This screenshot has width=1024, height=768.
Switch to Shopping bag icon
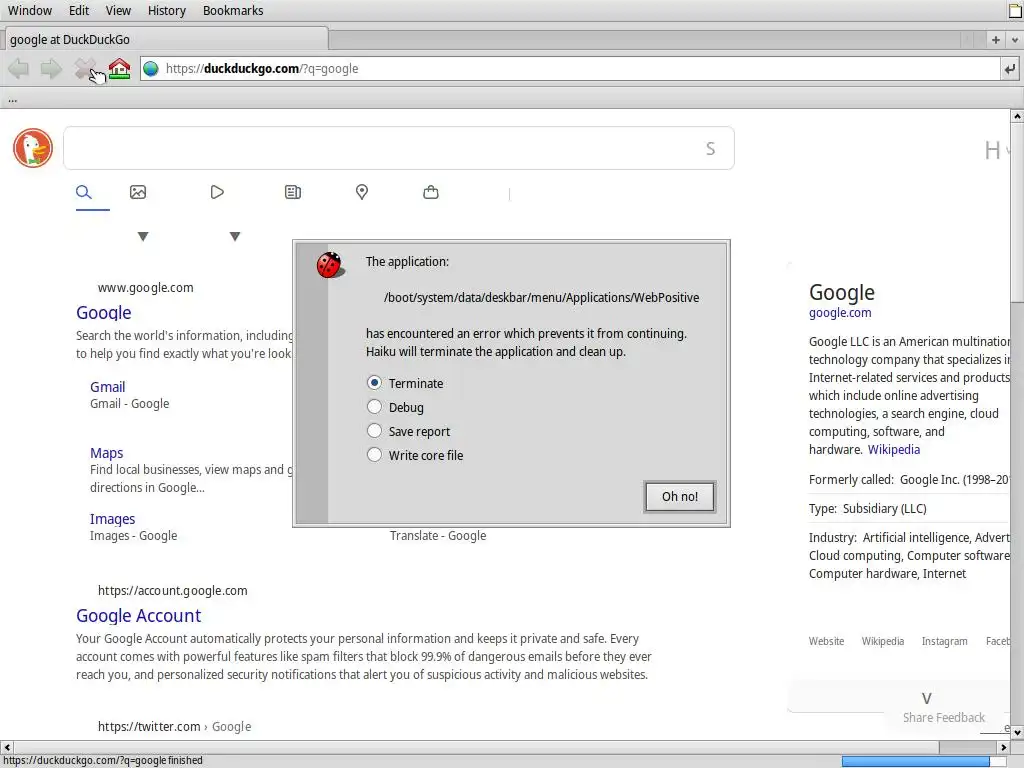point(431,192)
